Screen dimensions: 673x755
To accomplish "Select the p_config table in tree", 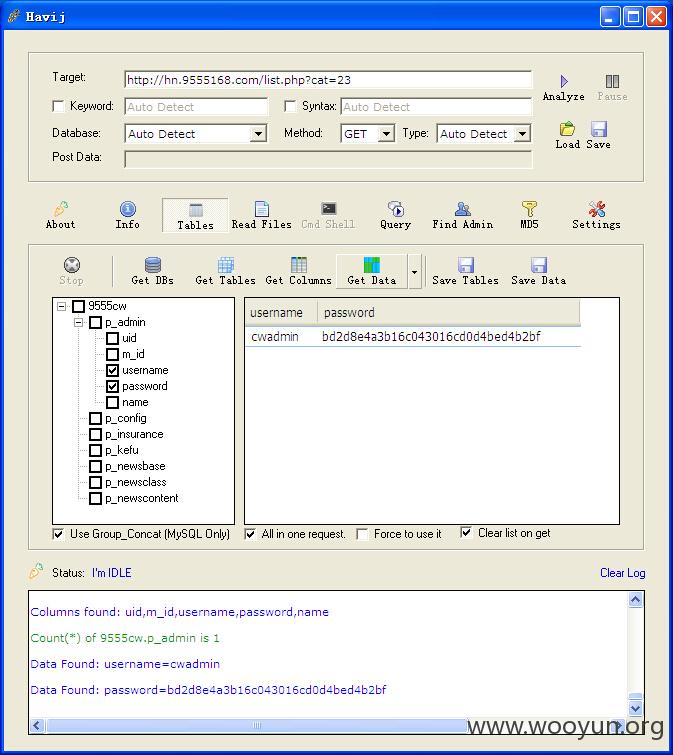I will pos(126,418).
